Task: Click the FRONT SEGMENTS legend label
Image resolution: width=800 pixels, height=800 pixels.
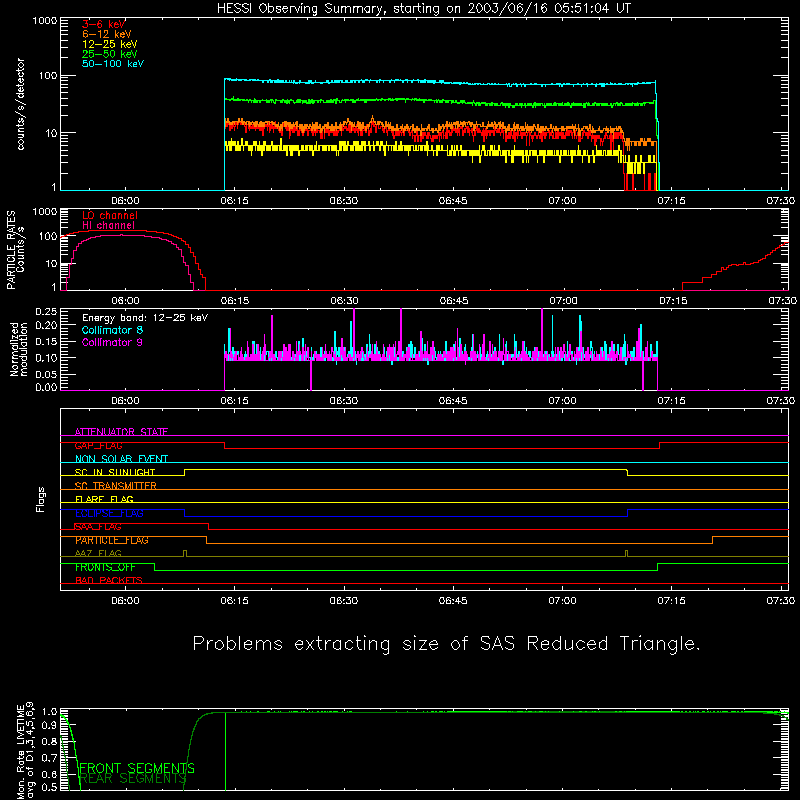Action: click(x=137, y=768)
